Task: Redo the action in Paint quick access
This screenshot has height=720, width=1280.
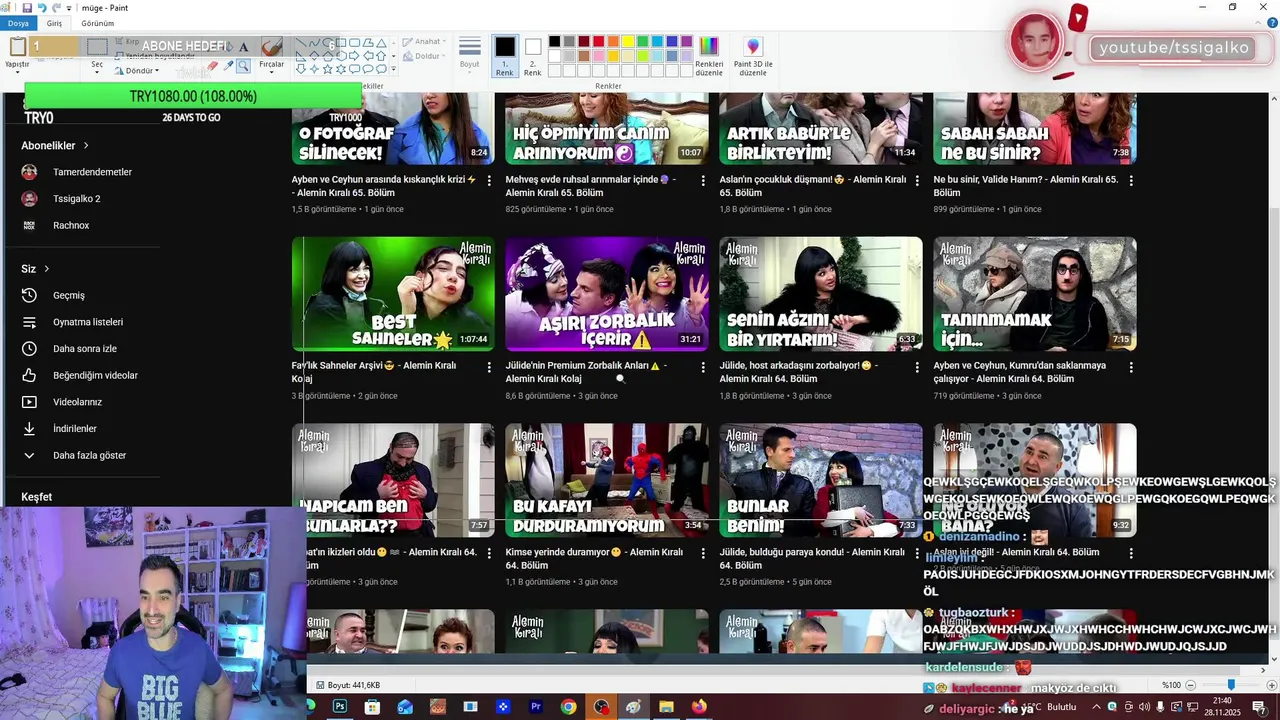Action: pos(56,8)
